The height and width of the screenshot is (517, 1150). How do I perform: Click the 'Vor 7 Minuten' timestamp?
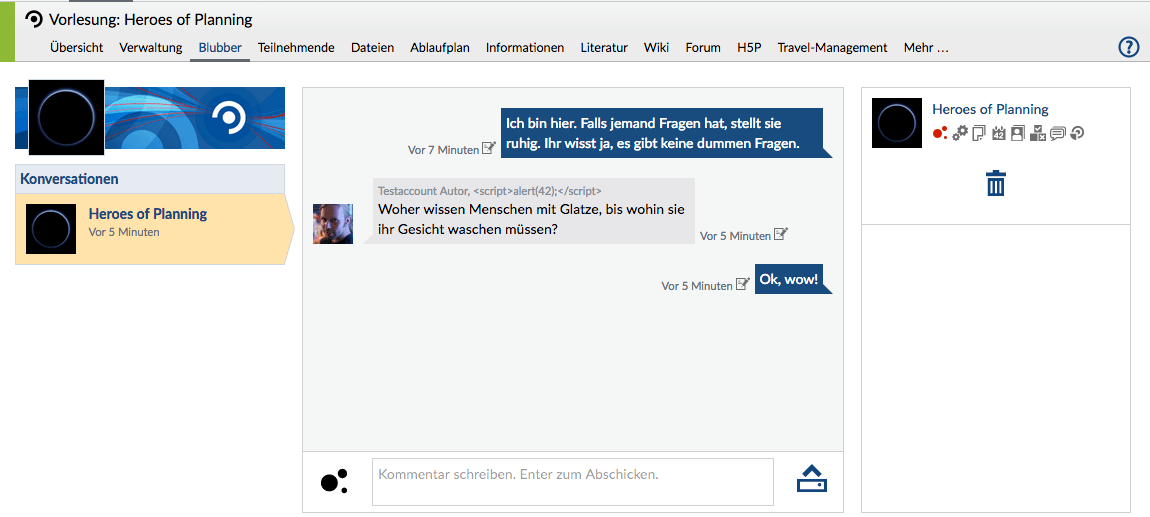443,150
